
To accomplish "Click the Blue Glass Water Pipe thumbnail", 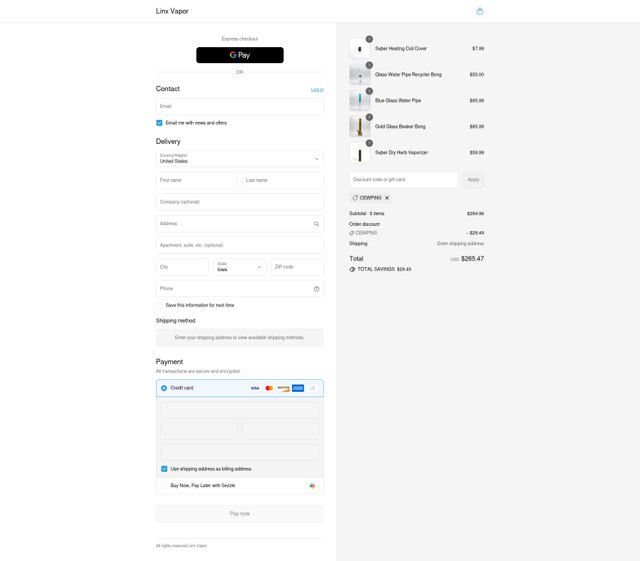I will tap(360, 100).
